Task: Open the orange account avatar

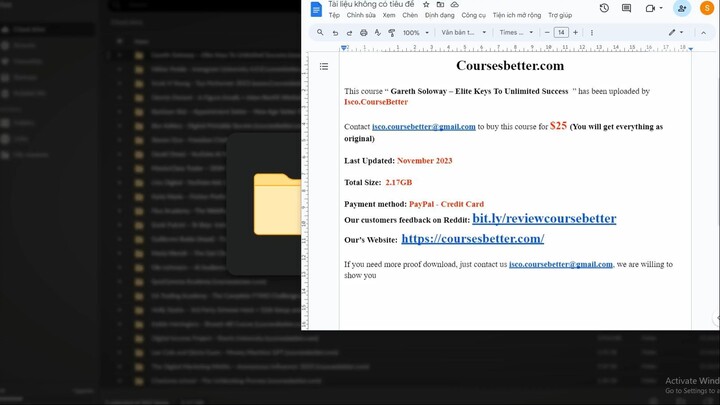Action: pos(707,8)
